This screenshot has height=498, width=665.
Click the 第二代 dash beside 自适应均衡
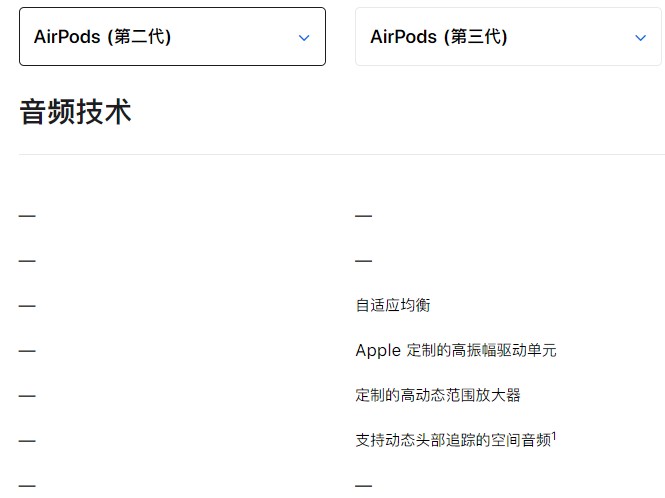(x=27, y=306)
